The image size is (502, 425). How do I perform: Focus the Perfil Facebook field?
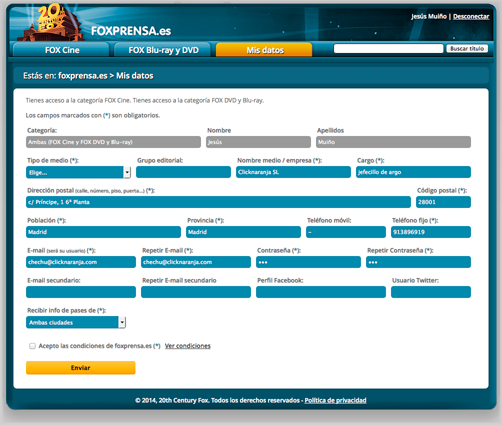321,292
